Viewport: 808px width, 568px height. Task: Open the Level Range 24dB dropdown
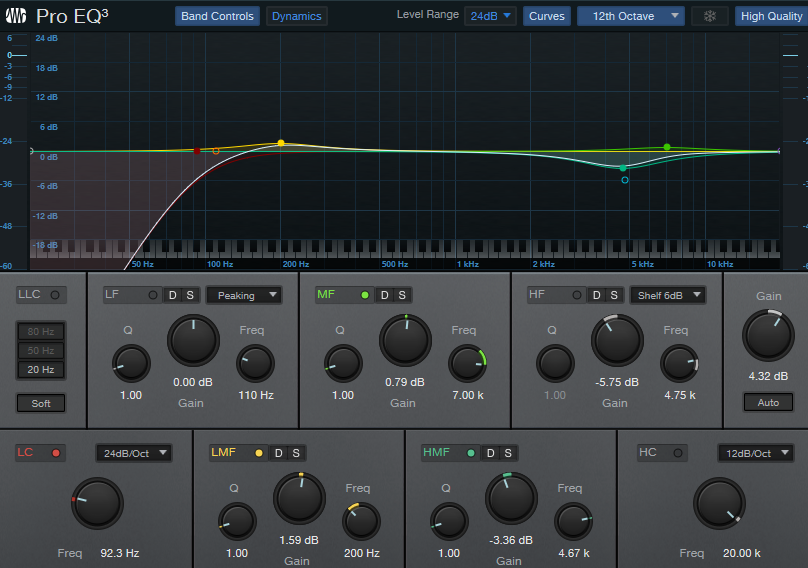490,16
